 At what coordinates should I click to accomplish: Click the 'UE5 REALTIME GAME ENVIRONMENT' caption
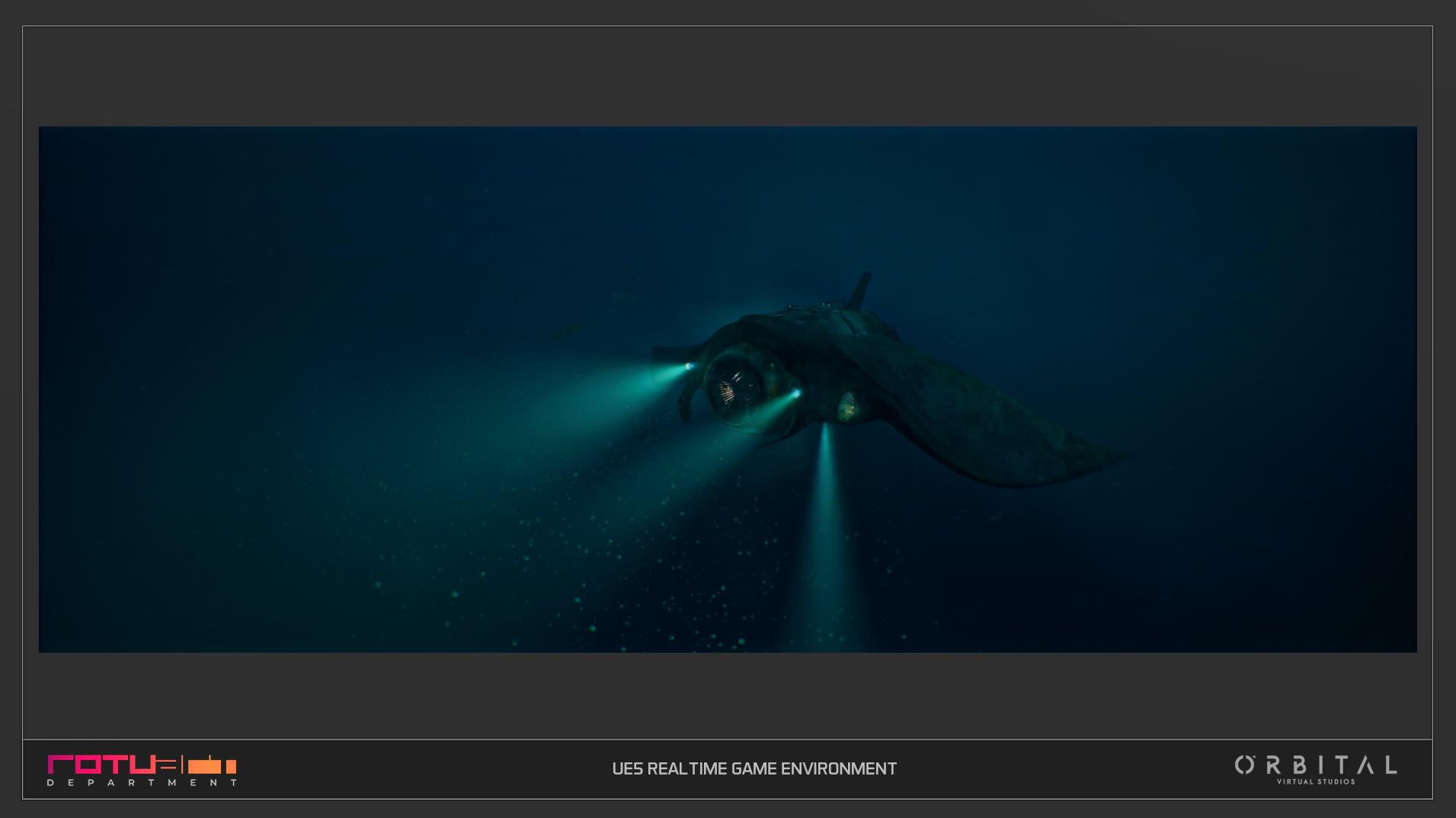click(x=754, y=769)
